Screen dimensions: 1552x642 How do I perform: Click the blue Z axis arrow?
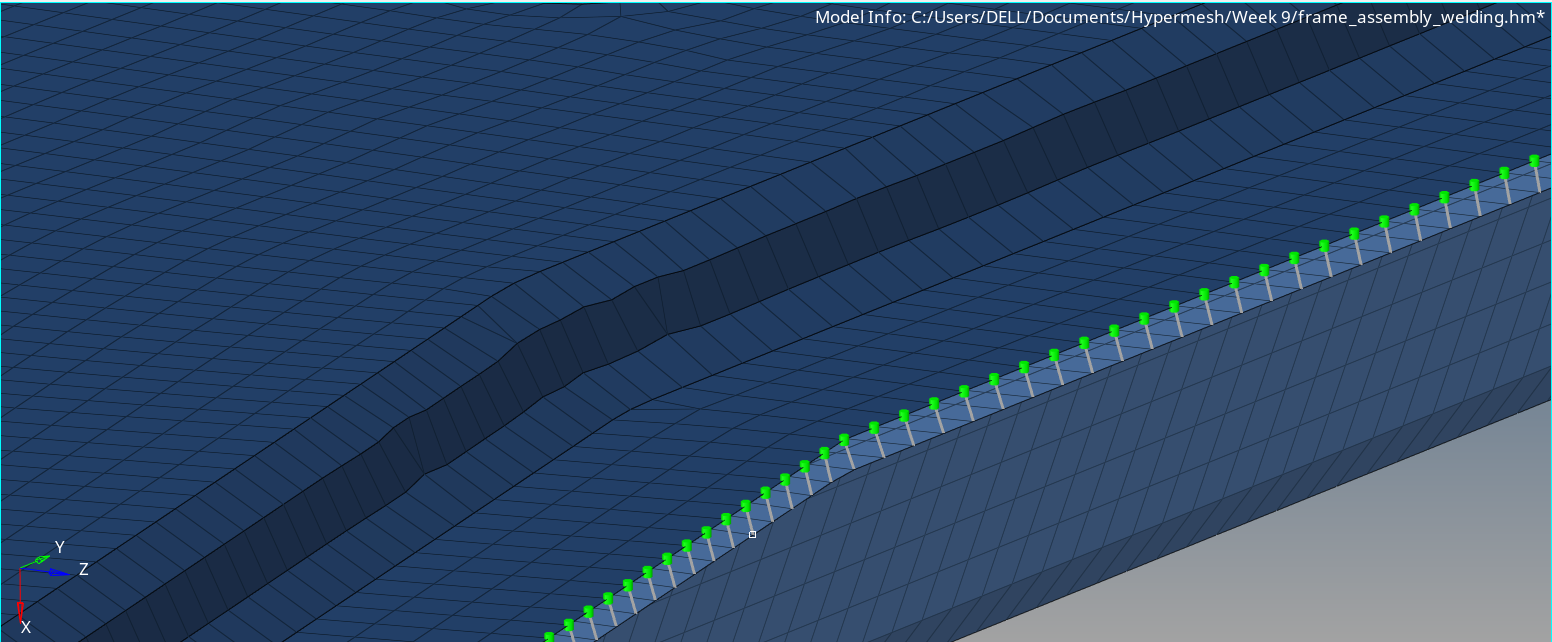point(58,572)
